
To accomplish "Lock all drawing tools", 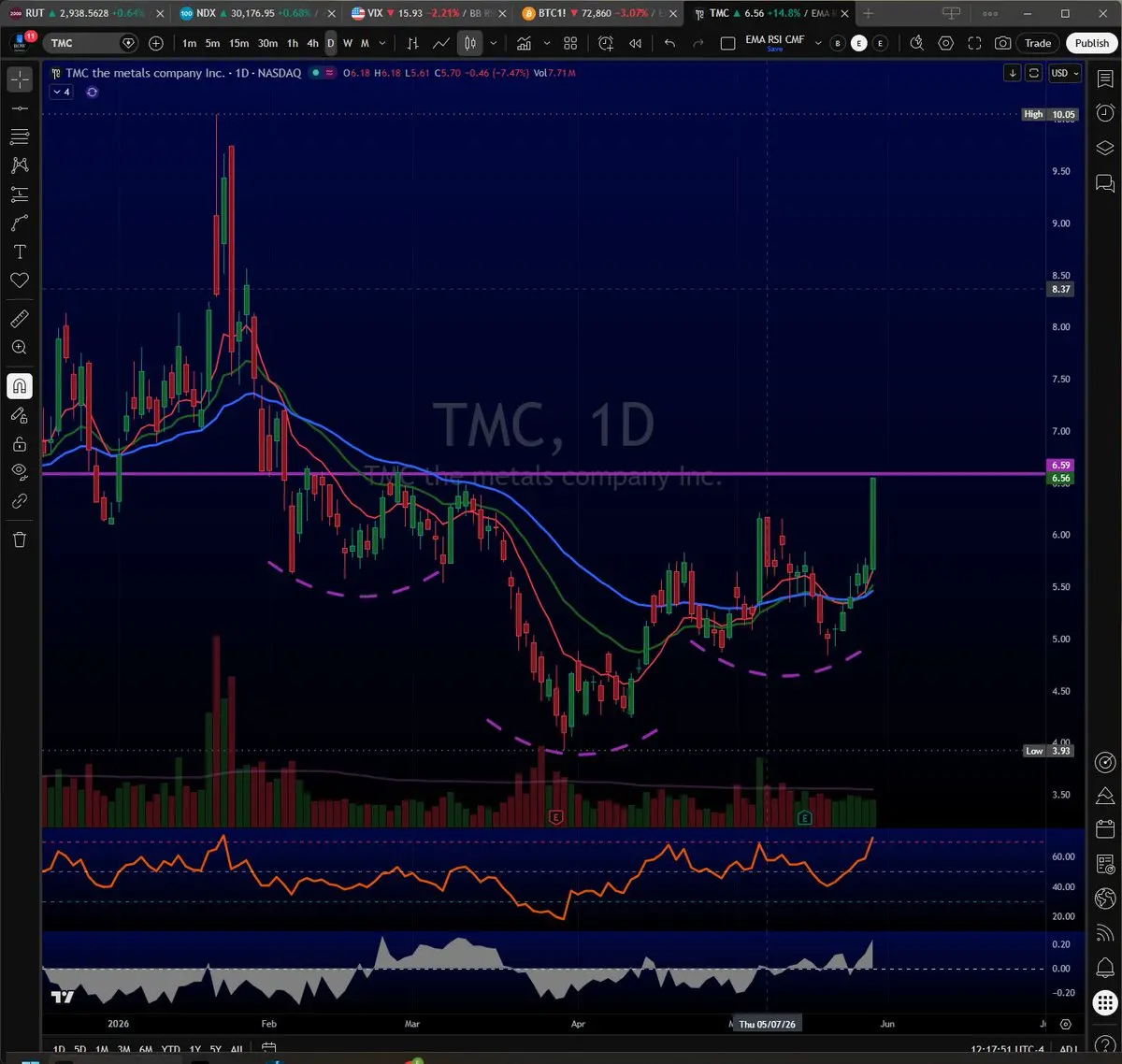I will pyautogui.click(x=20, y=443).
